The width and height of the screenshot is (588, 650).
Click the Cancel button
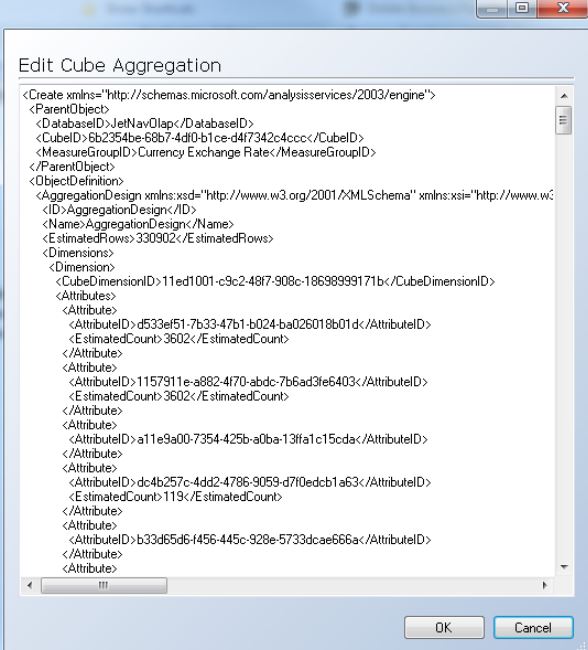(x=533, y=627)
